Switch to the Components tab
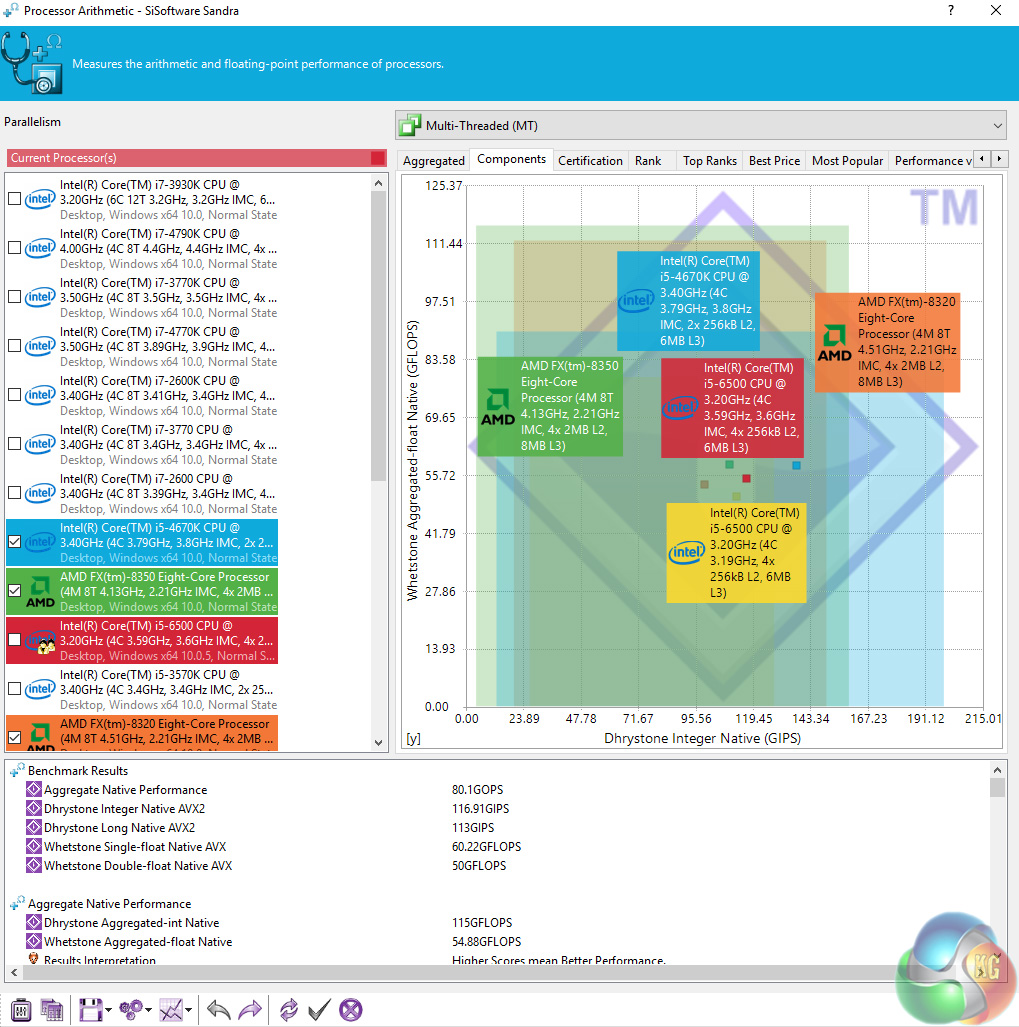1019x1027 pixels. coord(511,159)
